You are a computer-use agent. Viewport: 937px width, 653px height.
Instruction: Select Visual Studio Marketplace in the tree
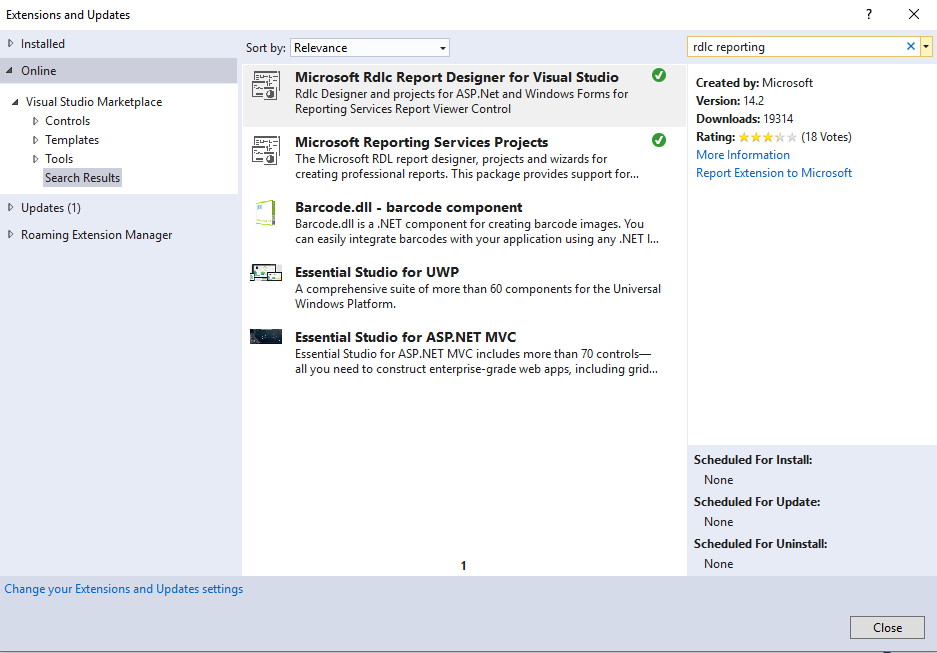click(94, 102)
